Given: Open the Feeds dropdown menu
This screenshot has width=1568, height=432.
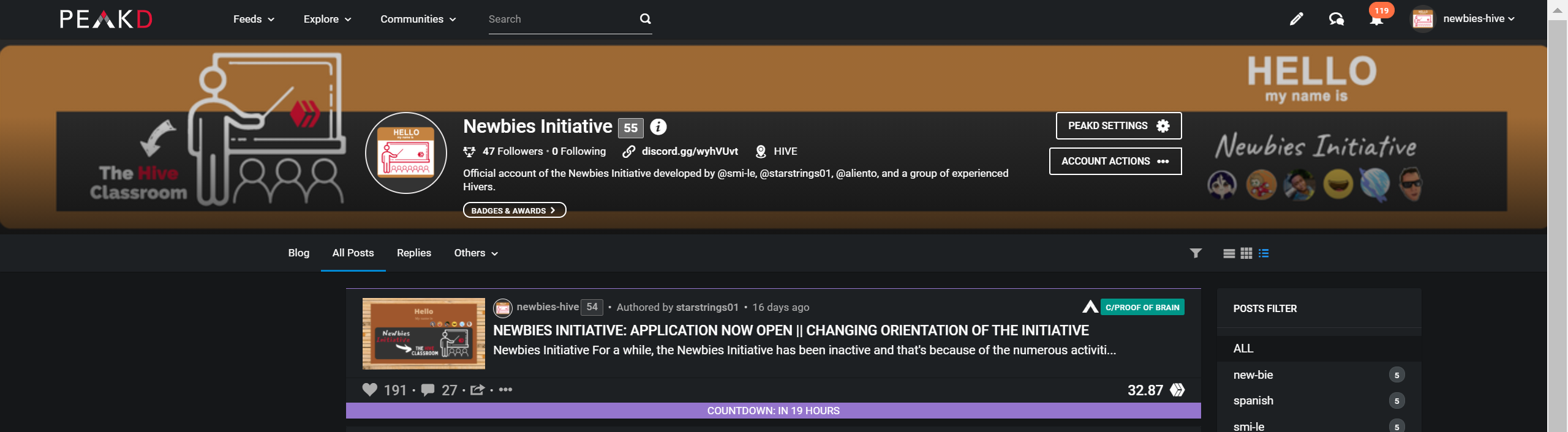Looking at the screenshot, I should [x=254, y=19].
